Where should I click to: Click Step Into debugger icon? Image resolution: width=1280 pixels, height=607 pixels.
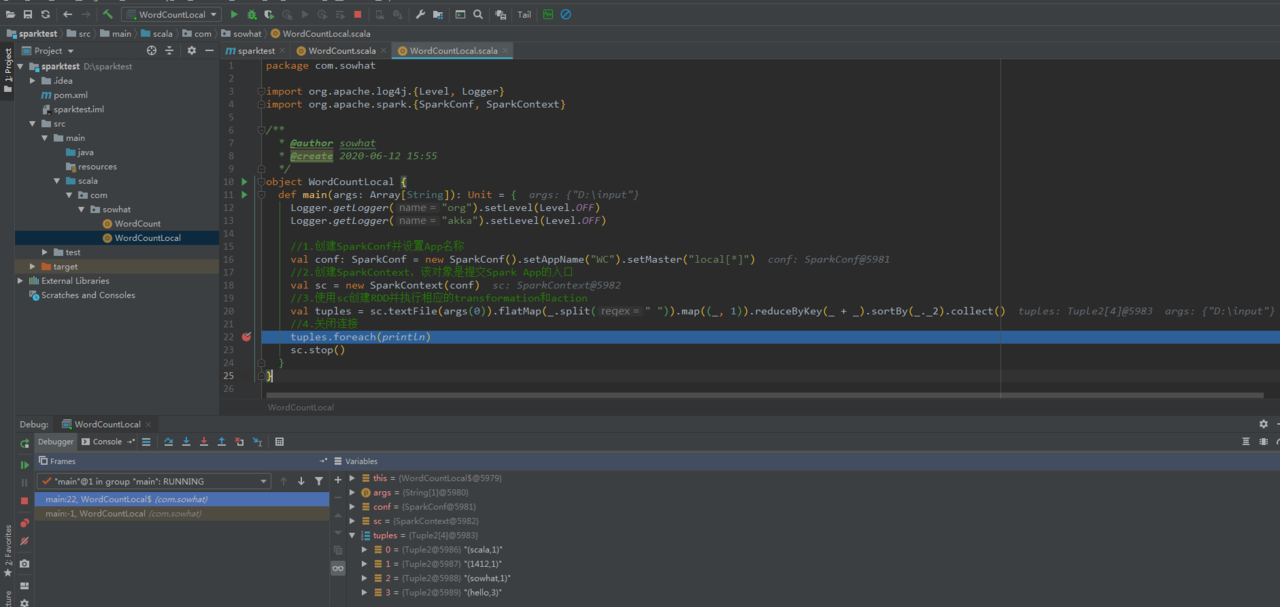186,442
